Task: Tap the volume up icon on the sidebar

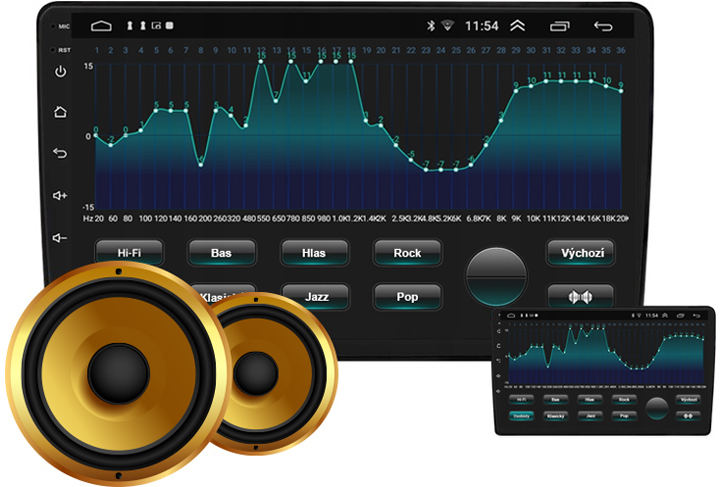Action: click(60, 195)
